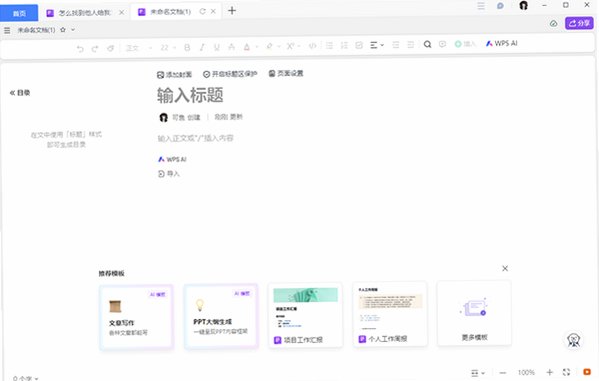
Task: Insert a checkbox task list
Action: coord(359,45)
